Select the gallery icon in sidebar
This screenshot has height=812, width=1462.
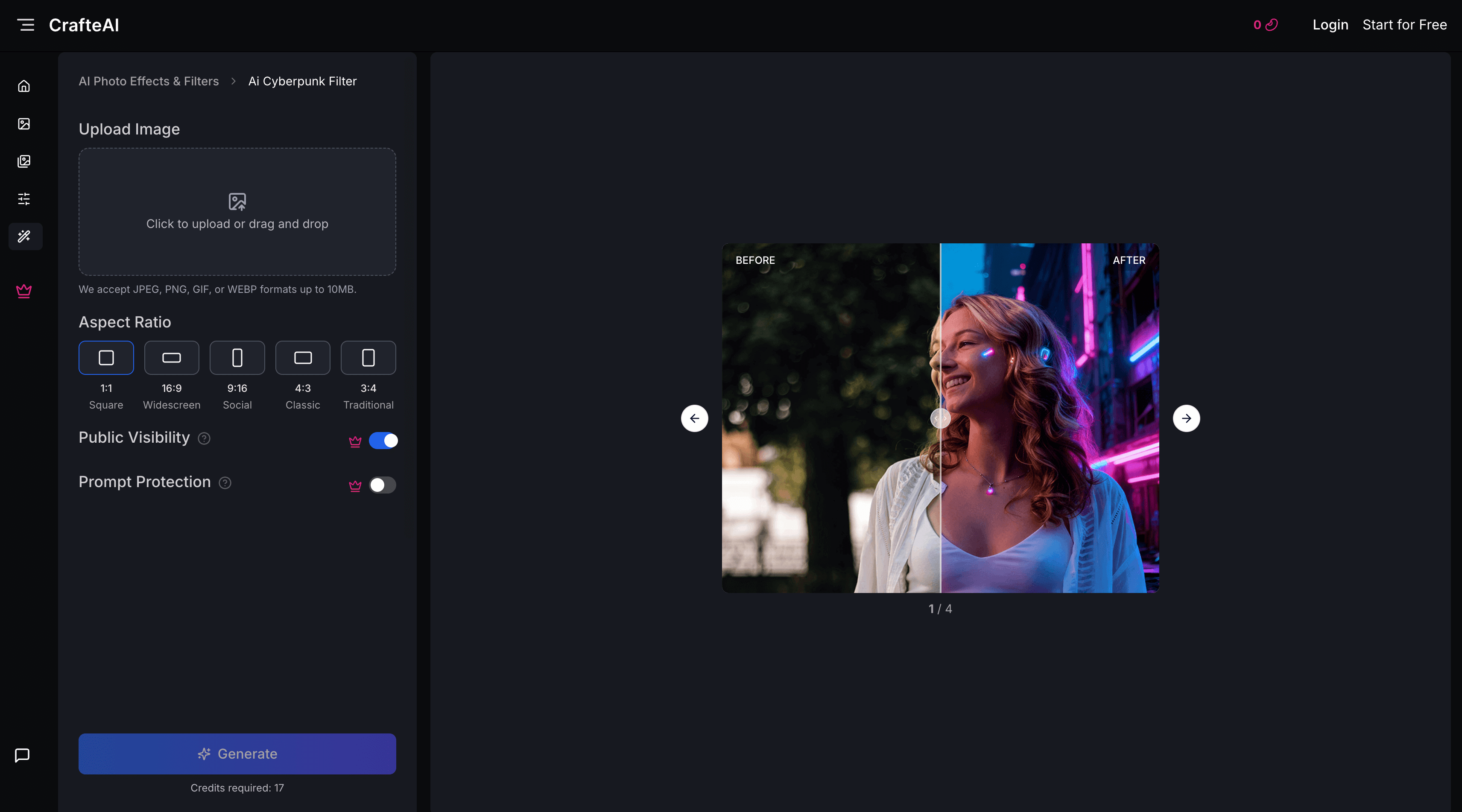click(x=24, y=161)
